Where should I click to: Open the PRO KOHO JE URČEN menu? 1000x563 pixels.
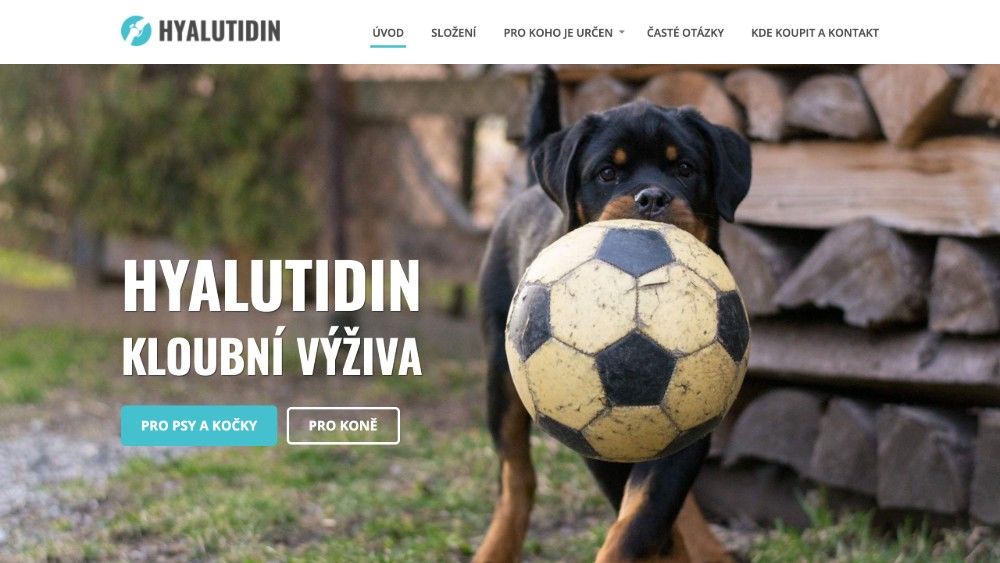[558, 33]
